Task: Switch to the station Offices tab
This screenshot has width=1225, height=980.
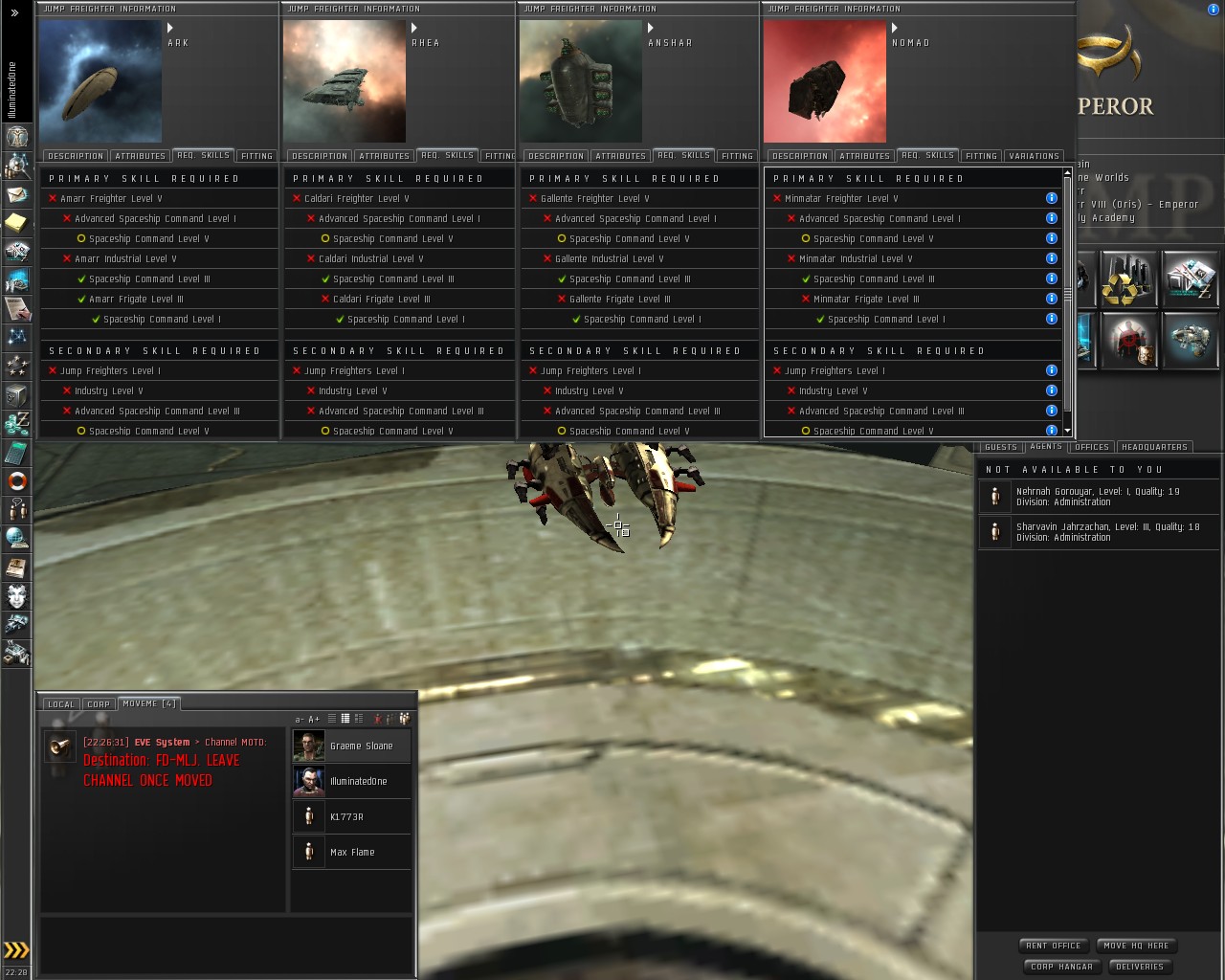Action: click(1092, 447)
